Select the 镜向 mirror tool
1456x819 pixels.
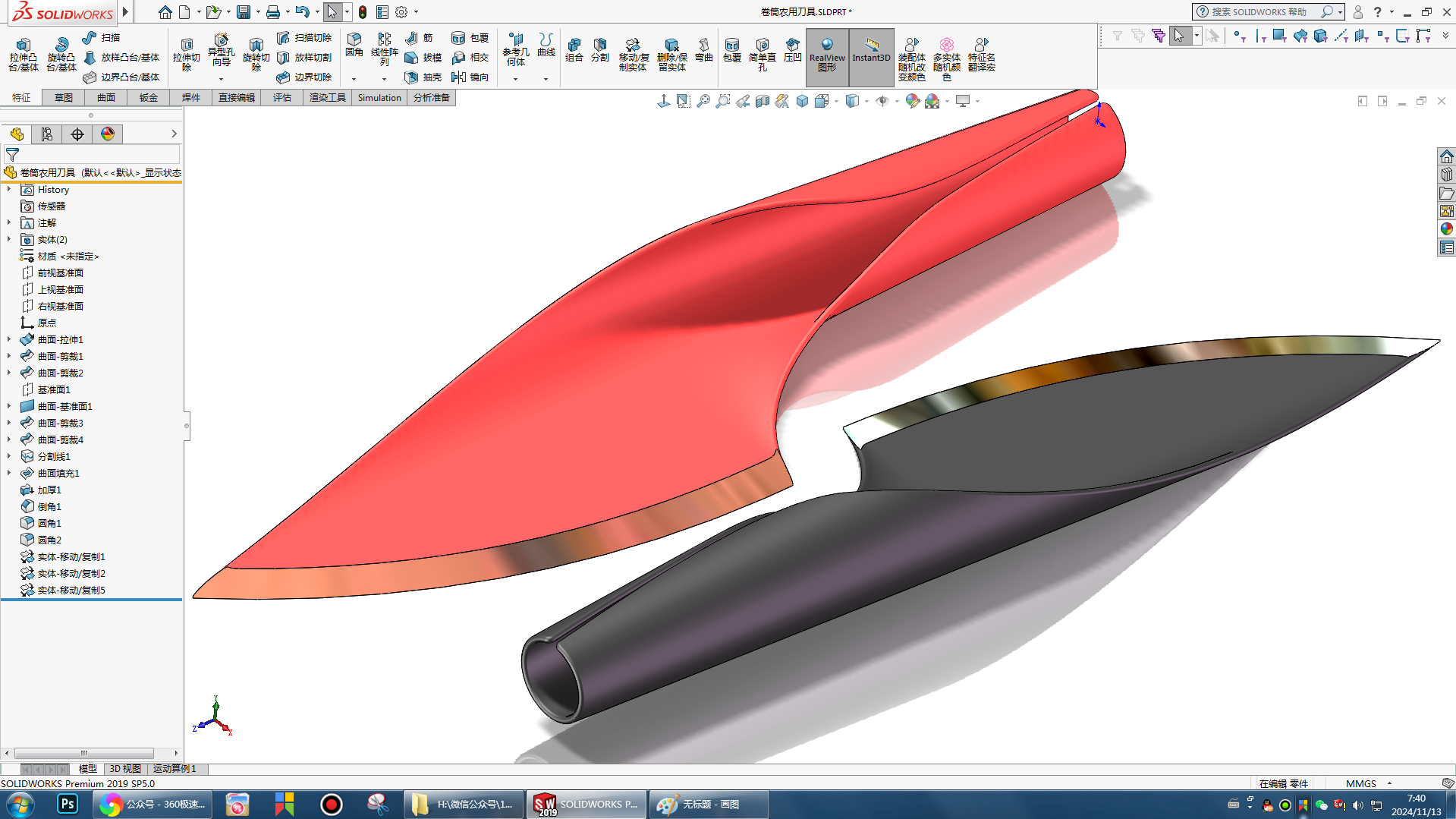(470, 77)
